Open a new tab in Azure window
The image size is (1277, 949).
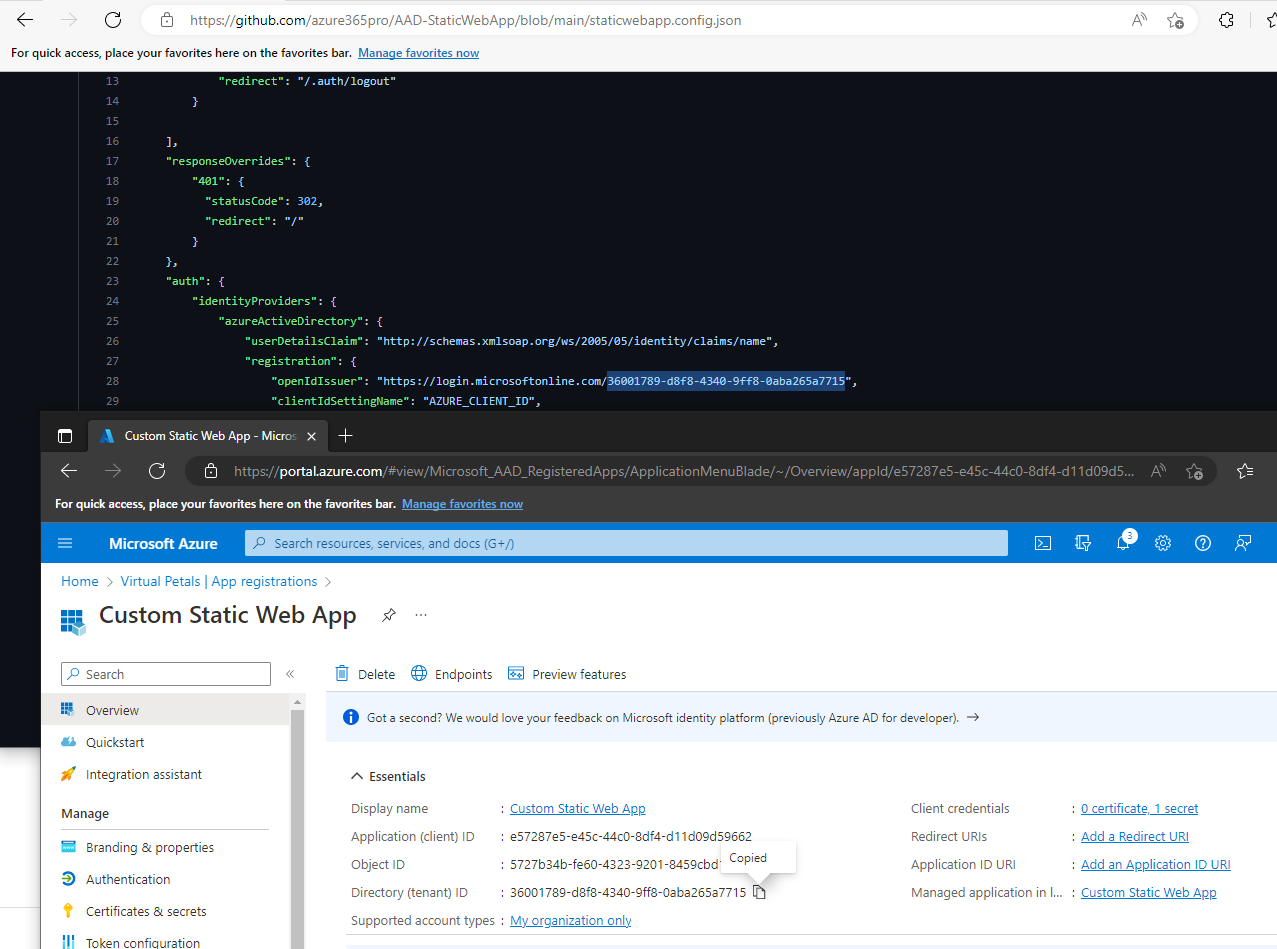(x=346, y=436)
